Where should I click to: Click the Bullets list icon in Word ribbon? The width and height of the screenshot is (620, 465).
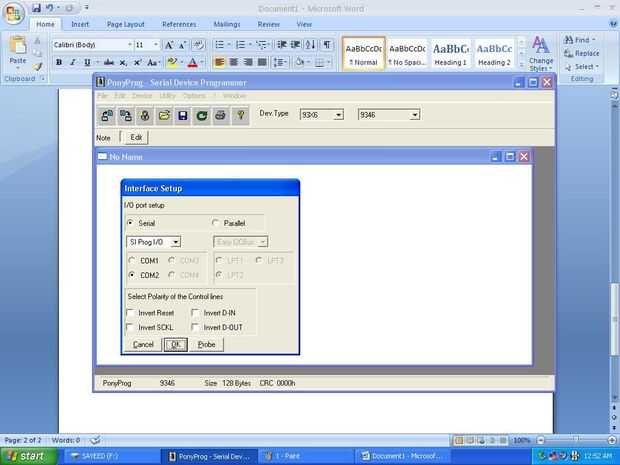[x=219, y=45]
